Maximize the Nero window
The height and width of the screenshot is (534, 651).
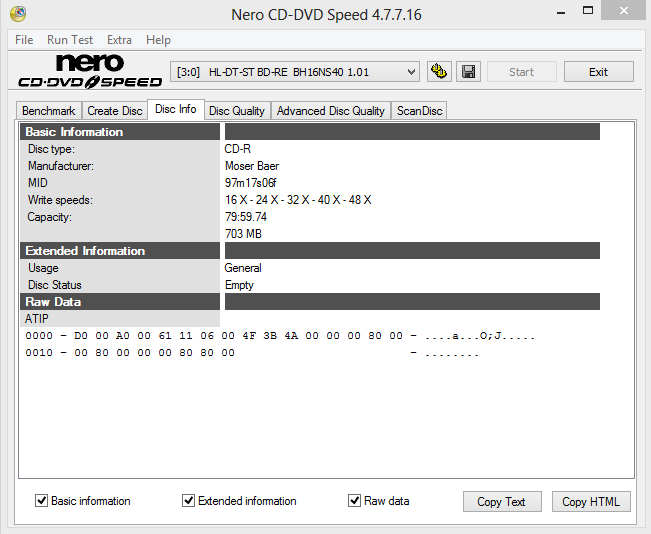(588, 10)
